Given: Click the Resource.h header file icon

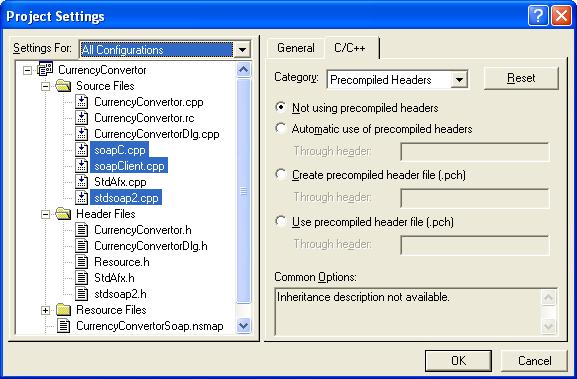Looking at the screenshot, I should pyautogui.click(x=82, y=262).
